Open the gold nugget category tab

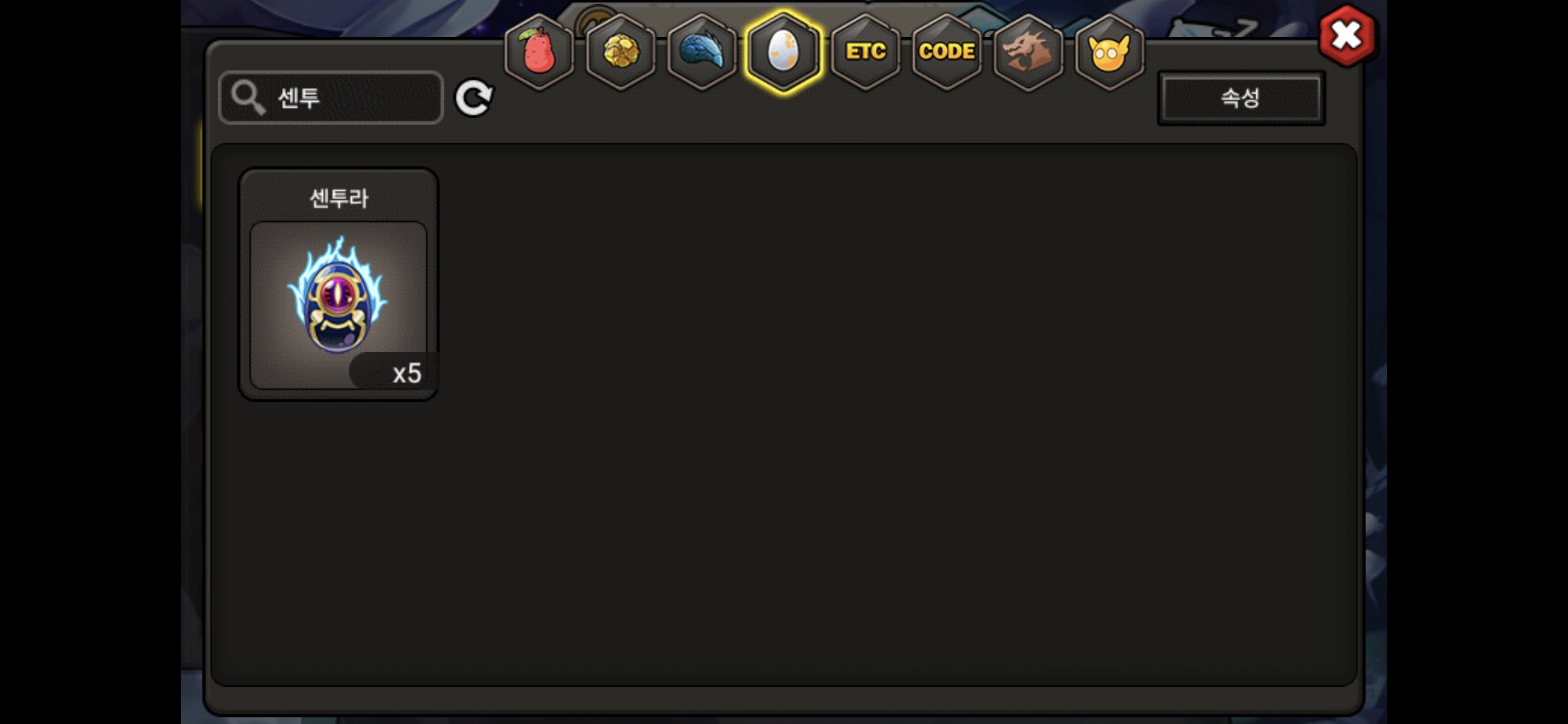tap(620, 52)
